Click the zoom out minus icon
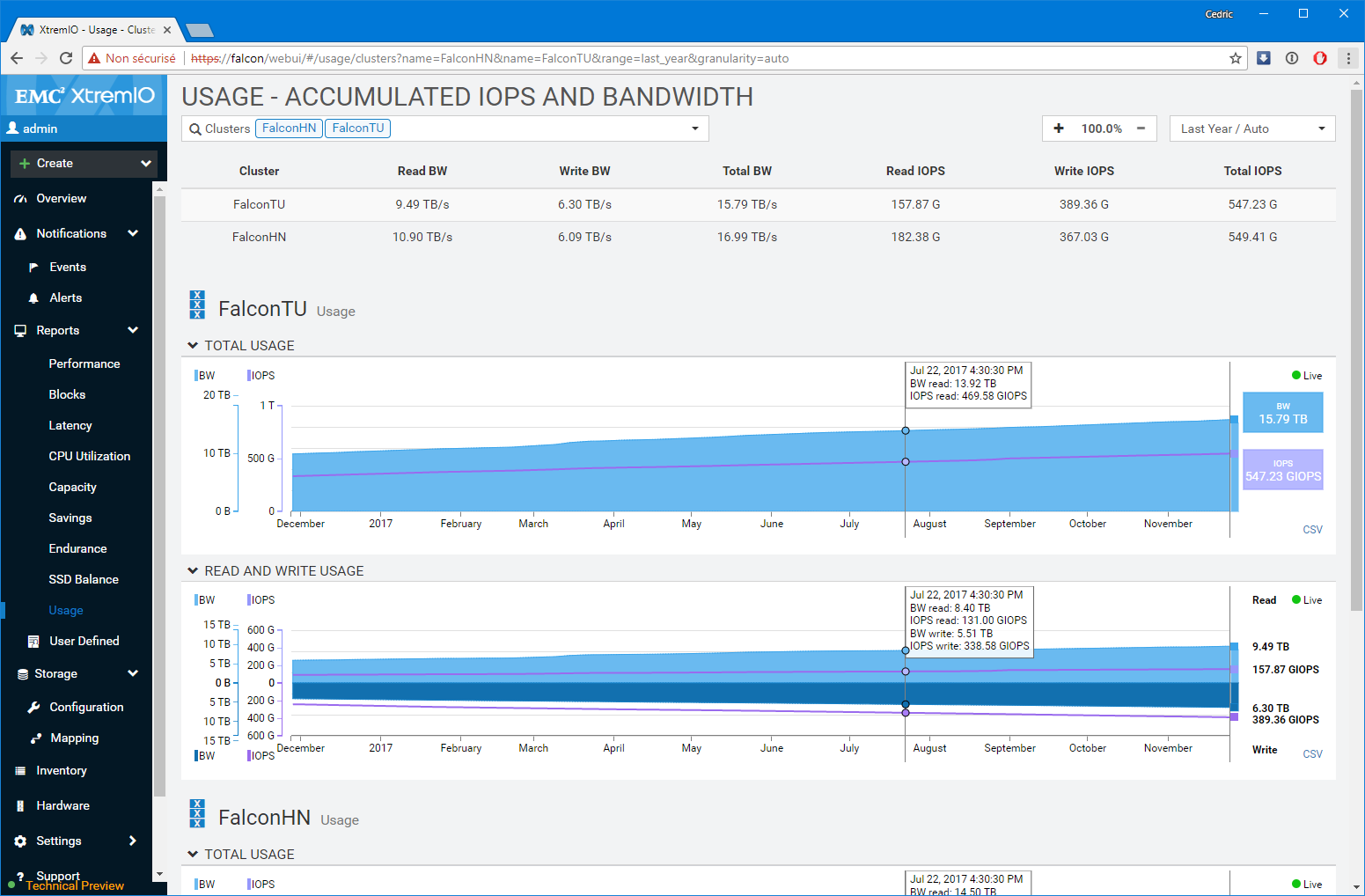 (1141, 129)
